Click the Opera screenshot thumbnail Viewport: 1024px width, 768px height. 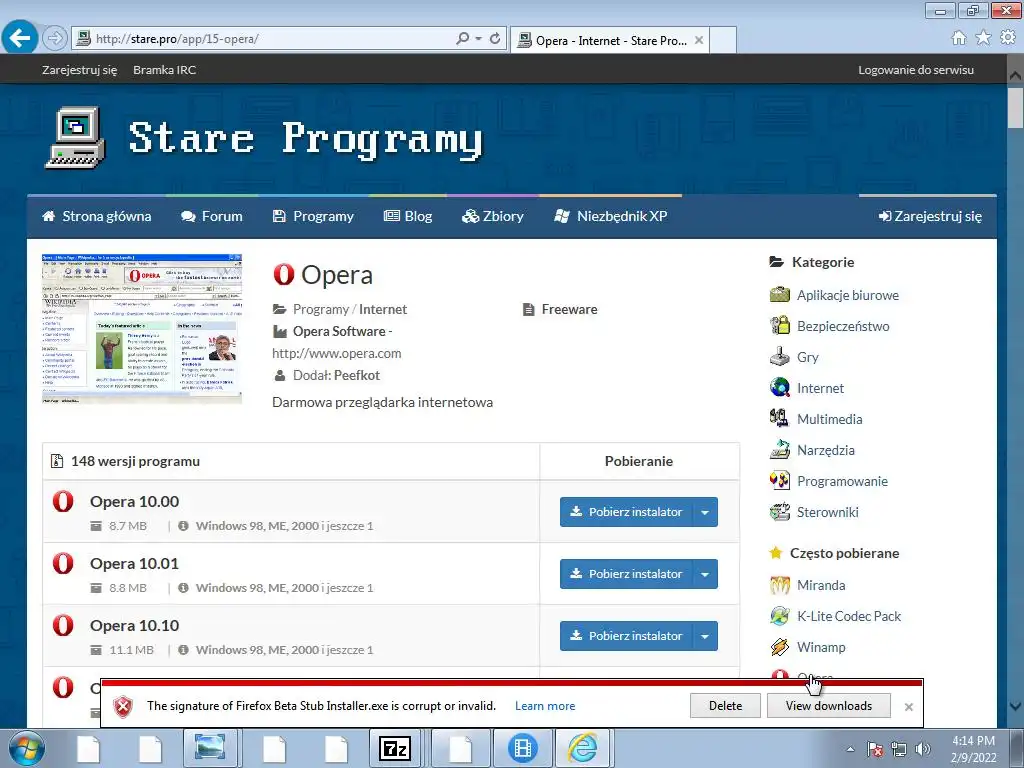142,328
